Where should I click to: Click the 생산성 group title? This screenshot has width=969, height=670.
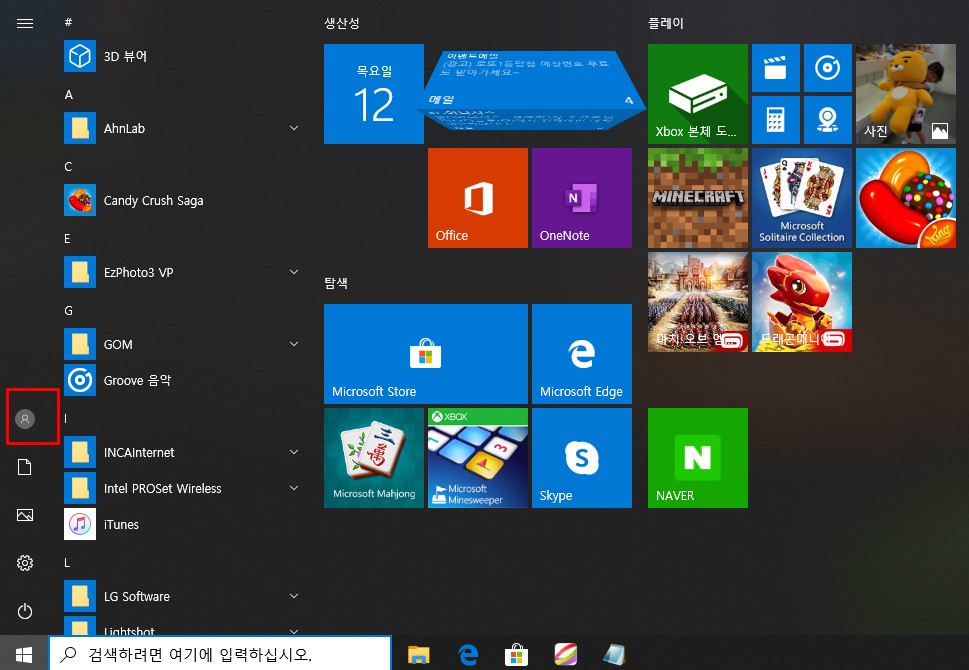coord(342,23)
